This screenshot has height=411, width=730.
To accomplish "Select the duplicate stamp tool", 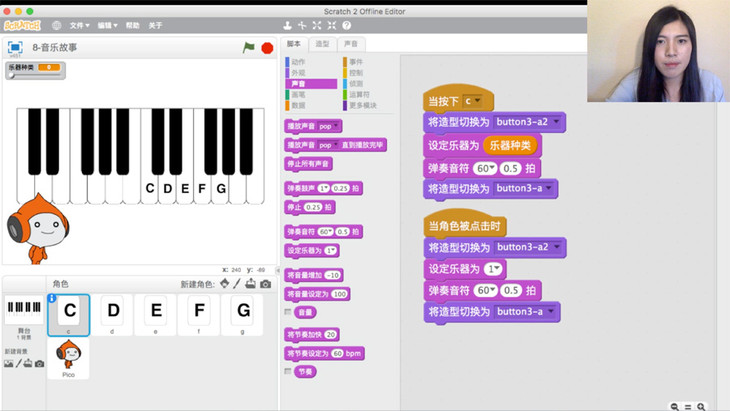I will point(287,26).
